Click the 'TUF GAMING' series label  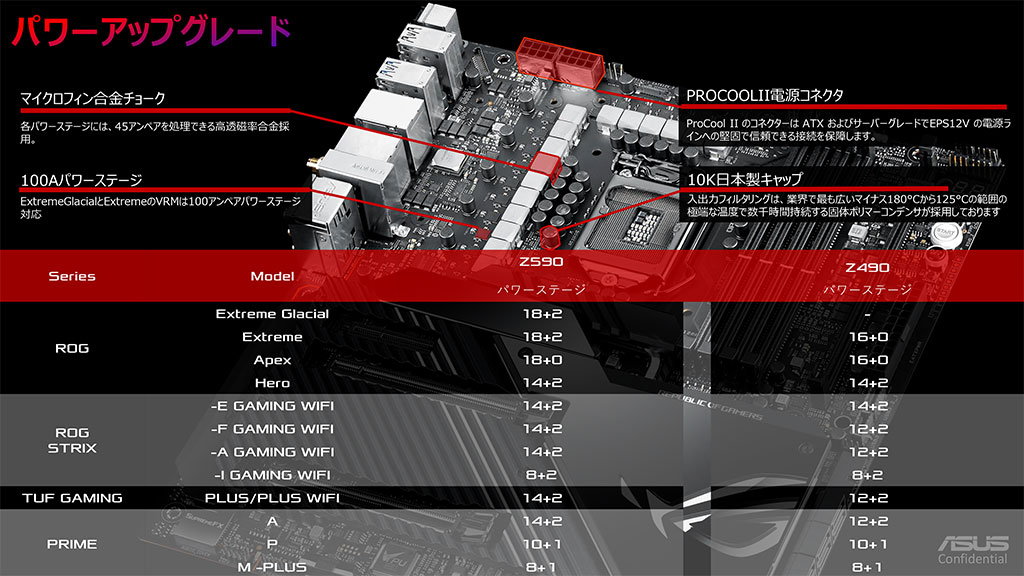pyautogui.click(x=72, y=498)
